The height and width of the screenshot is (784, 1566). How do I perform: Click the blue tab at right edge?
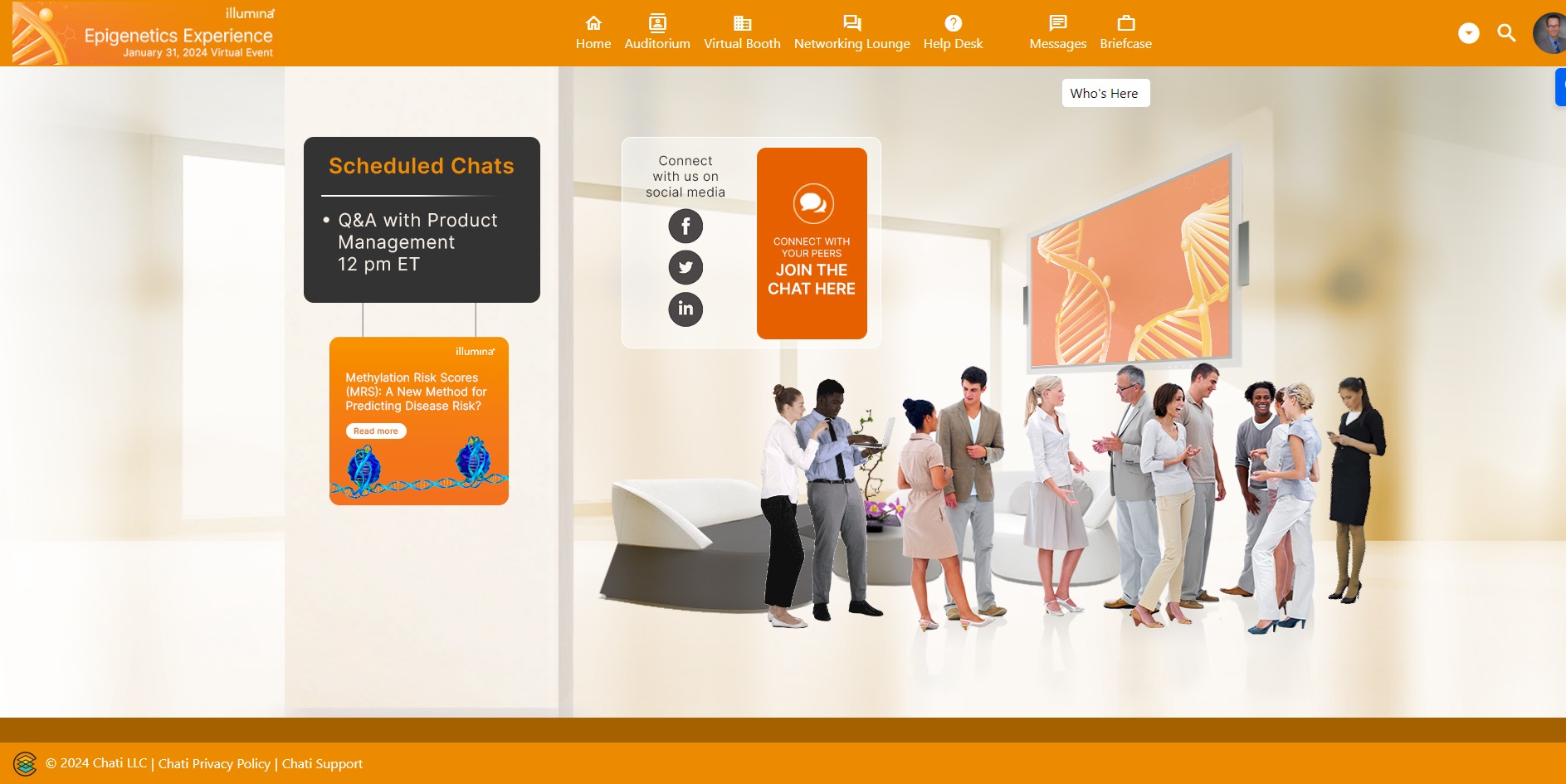click(x=1560, y=87)
